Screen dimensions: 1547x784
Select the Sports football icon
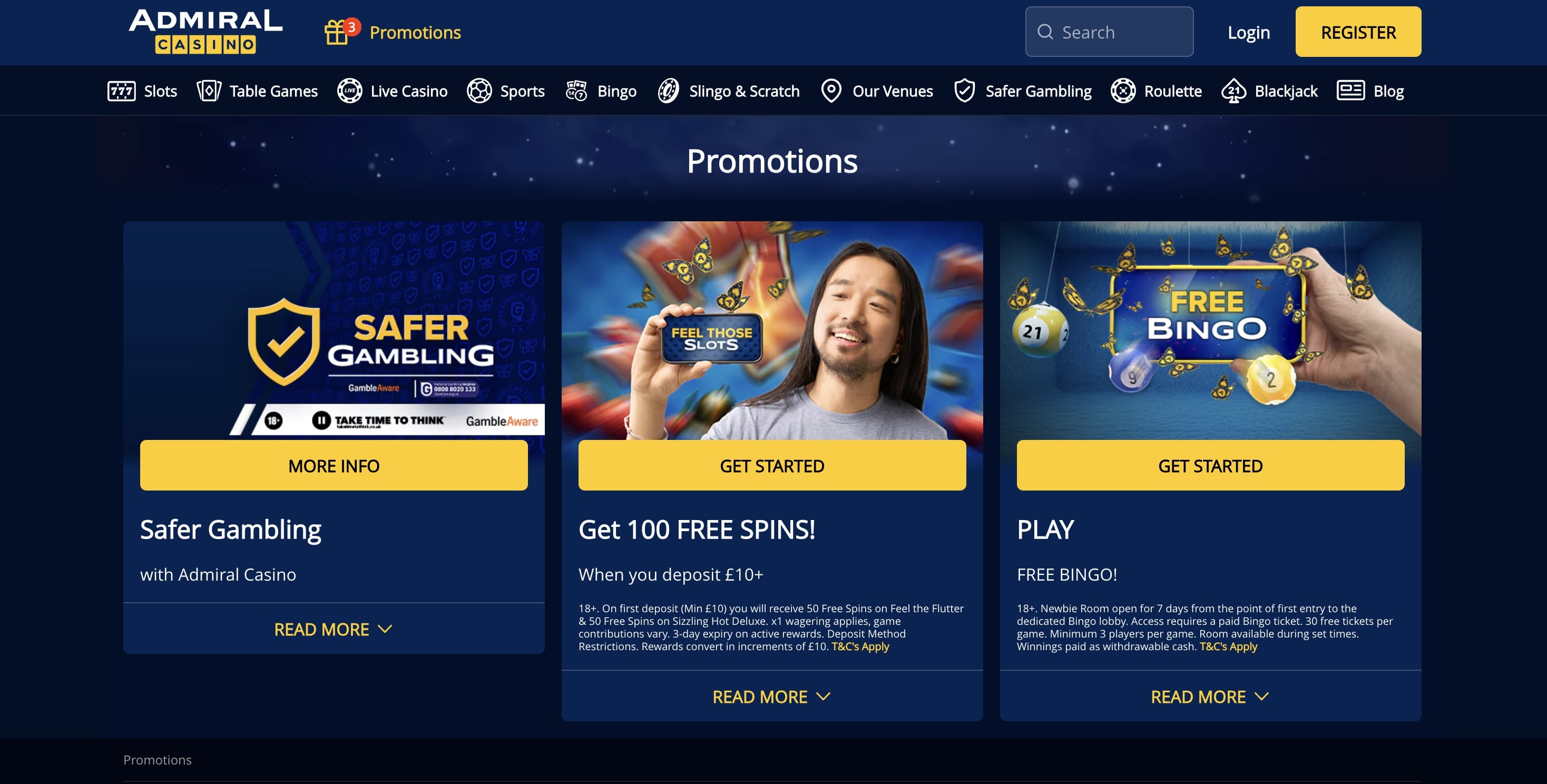[479, 91]
